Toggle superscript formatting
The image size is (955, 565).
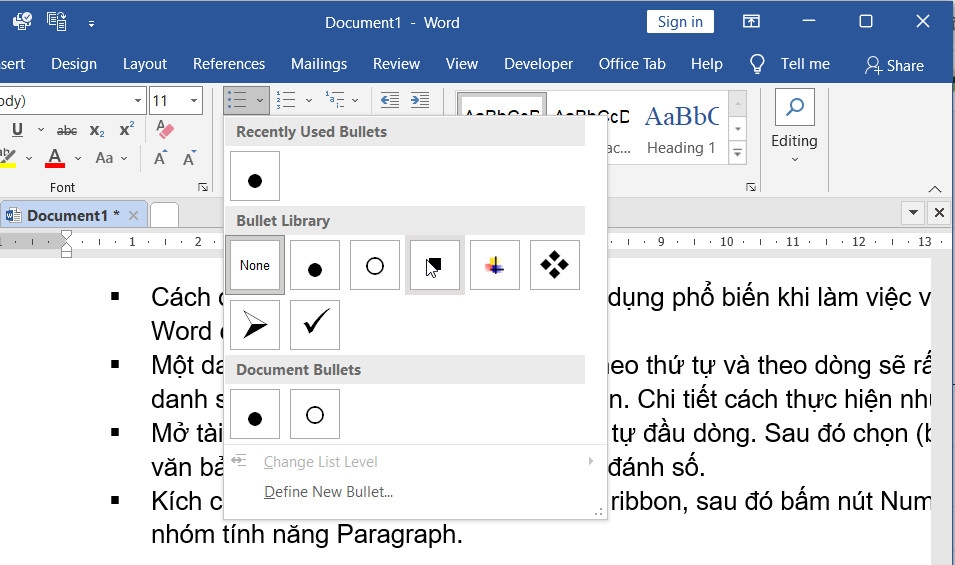[x=127, y=130]
